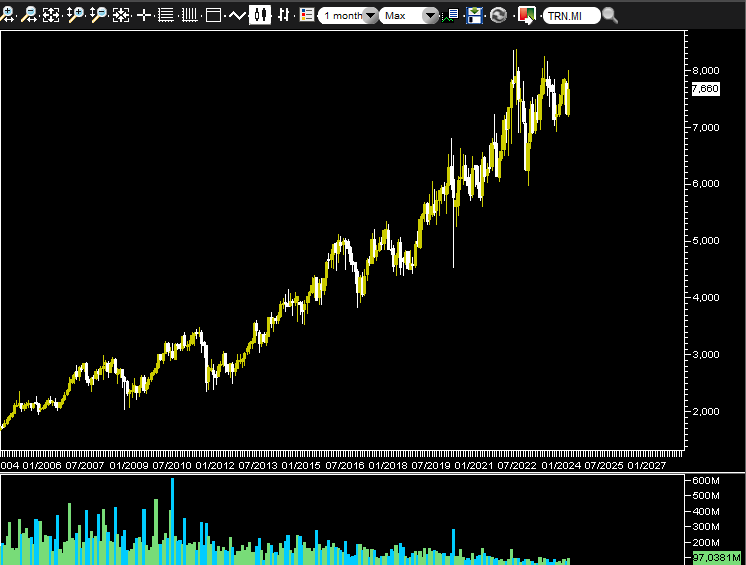Open the color legend settings icon
The width and height of the screenshot is (746, 565).
click(x=306, y=15)
